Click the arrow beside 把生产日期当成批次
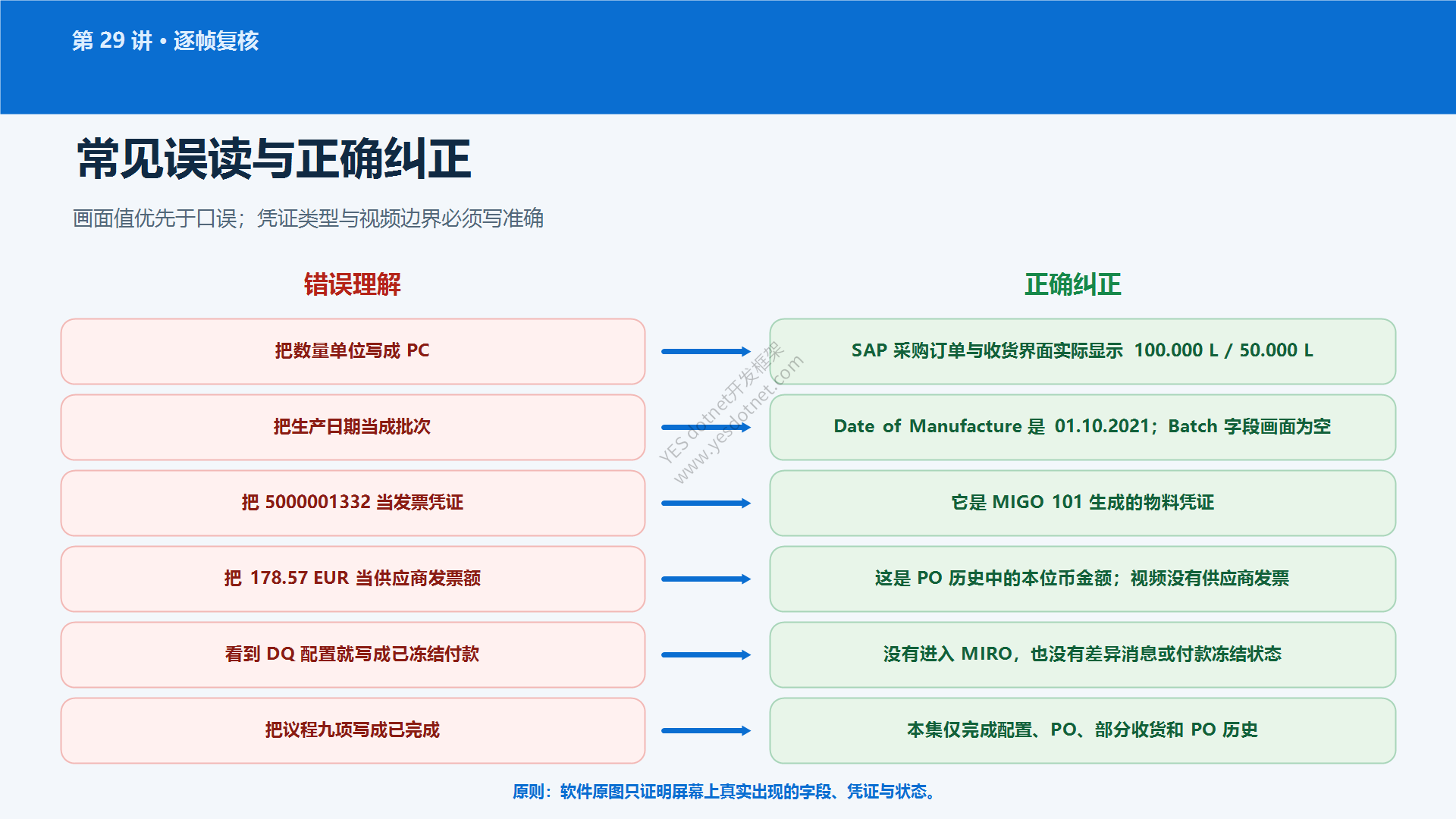Image resolution: width=1456 pixels, height=819 pixels. 706,427
